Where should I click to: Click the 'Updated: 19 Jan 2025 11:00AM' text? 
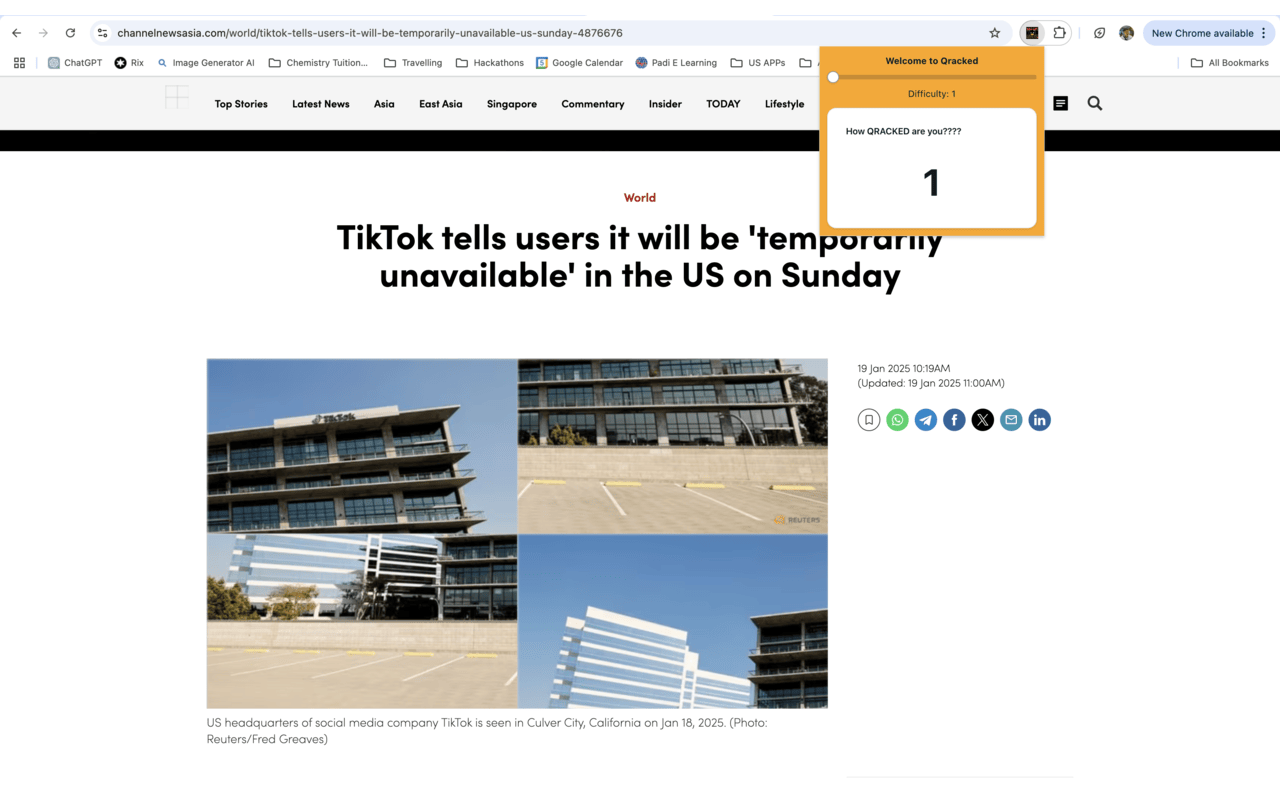tap(931, 383)
